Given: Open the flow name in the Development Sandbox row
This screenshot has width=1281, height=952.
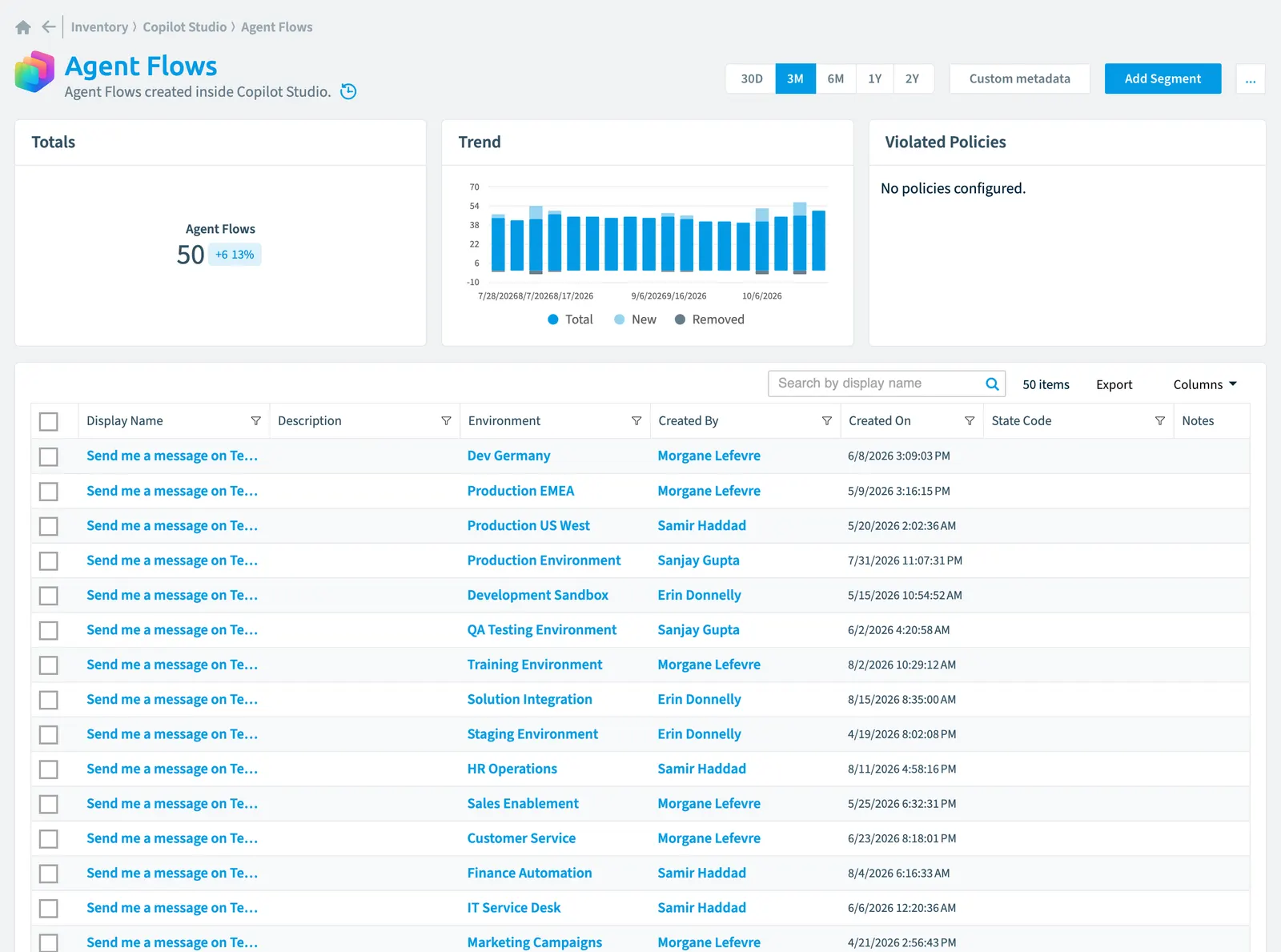Looking at the screenshot, I should coord(172,595).
